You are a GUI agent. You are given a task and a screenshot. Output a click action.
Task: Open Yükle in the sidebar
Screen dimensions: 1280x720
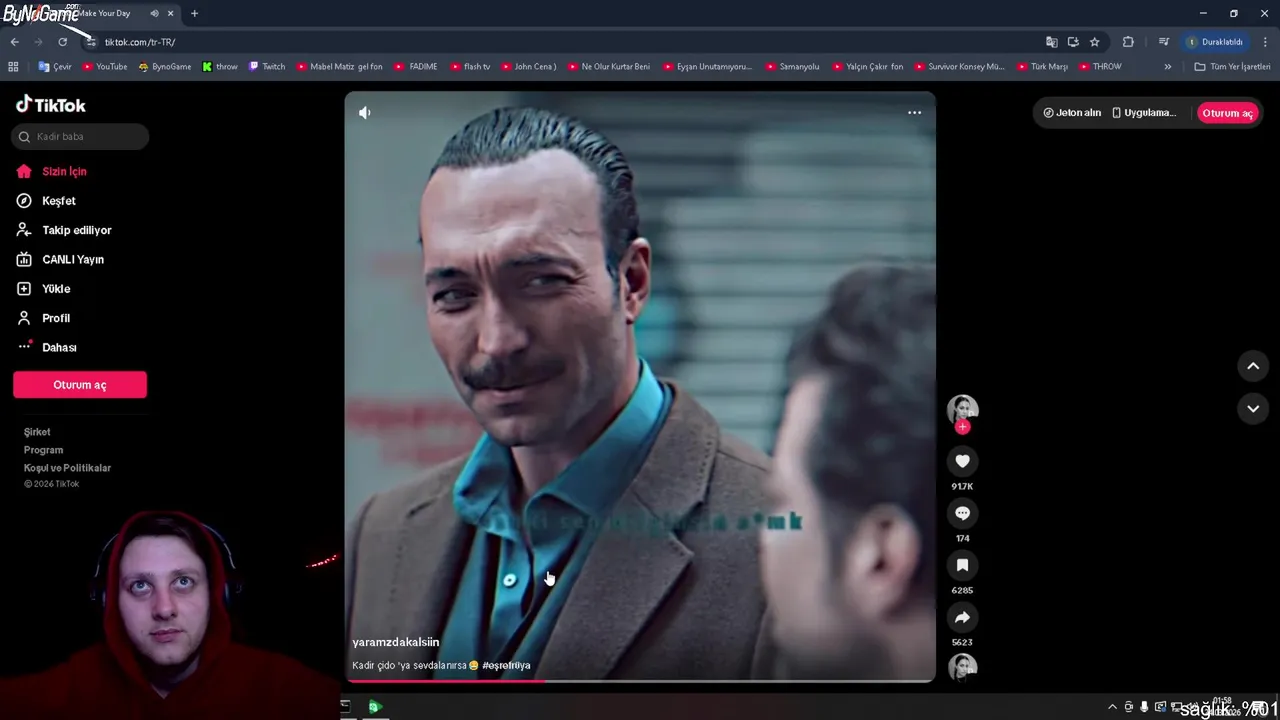click(43, 289)
